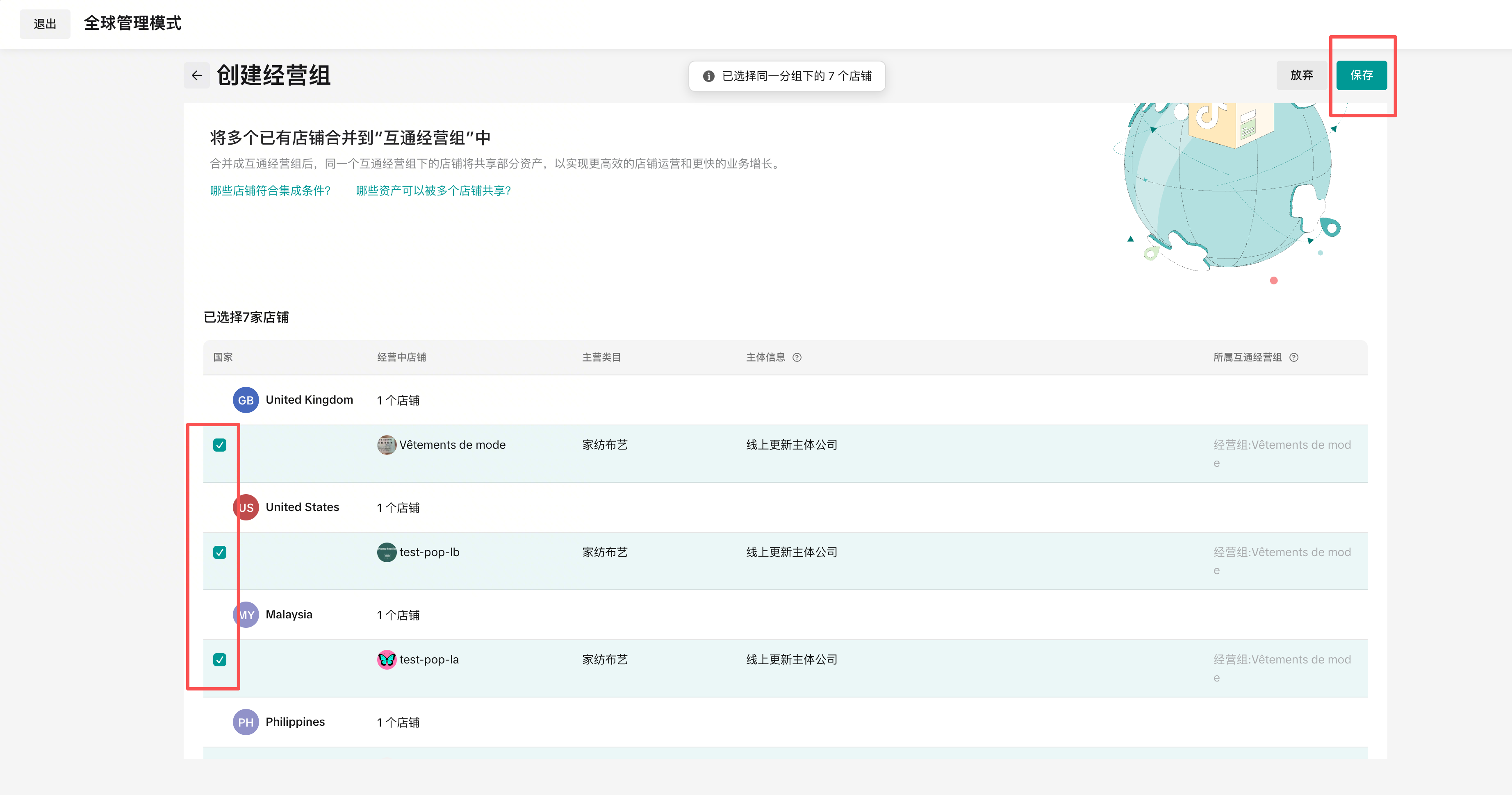Screen dimensions: 1512x795
Task: Uncheck the test-pop-la store checkbox
Action: (219, 659)
